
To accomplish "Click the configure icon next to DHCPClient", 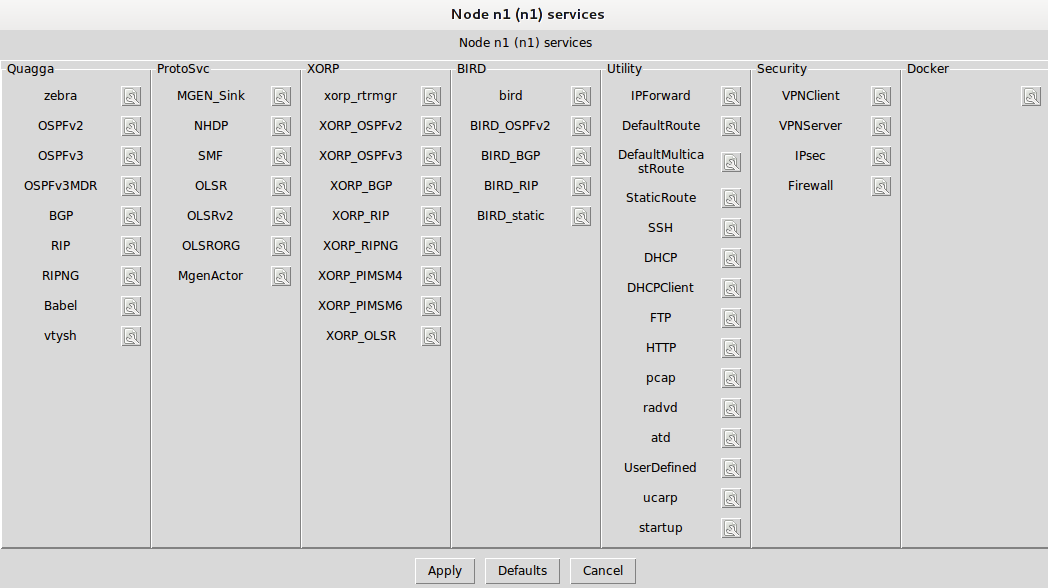I will [x=731, y=289].
